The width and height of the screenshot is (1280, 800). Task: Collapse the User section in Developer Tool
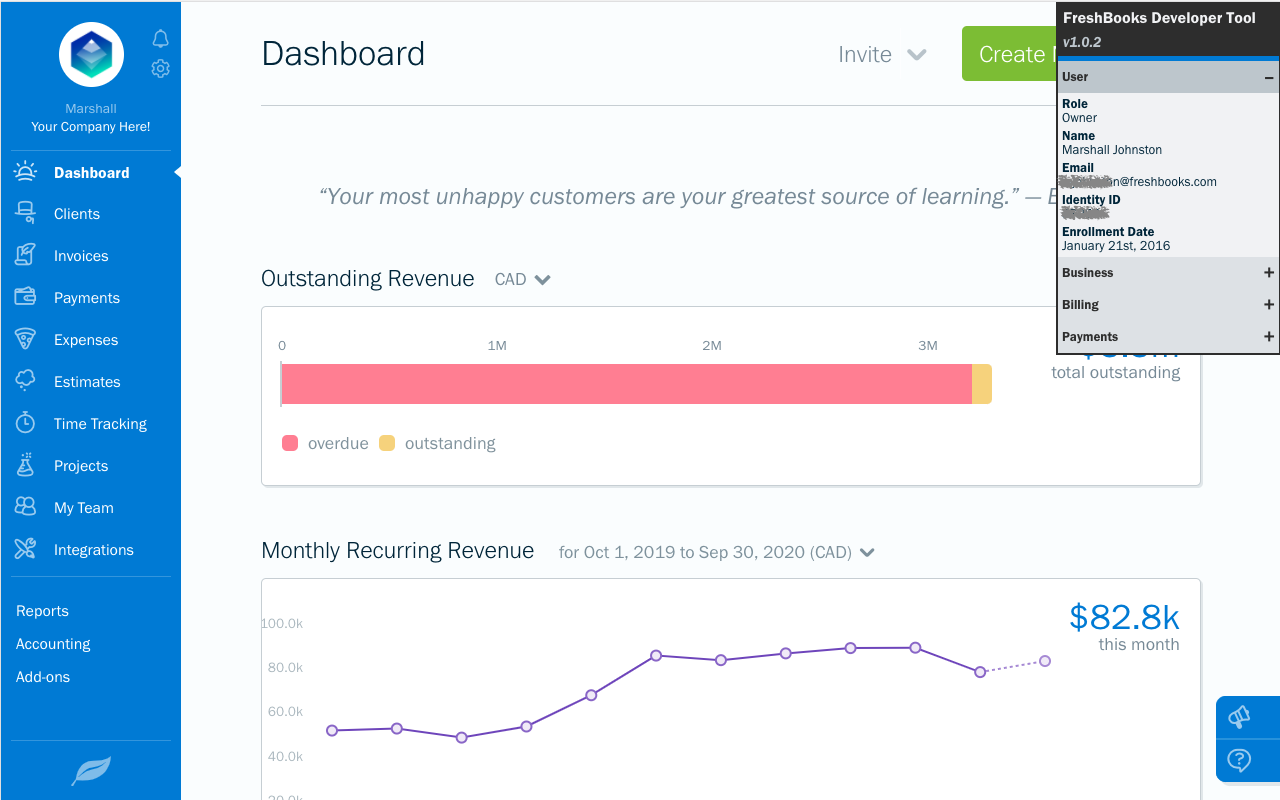pos(1268,76)
